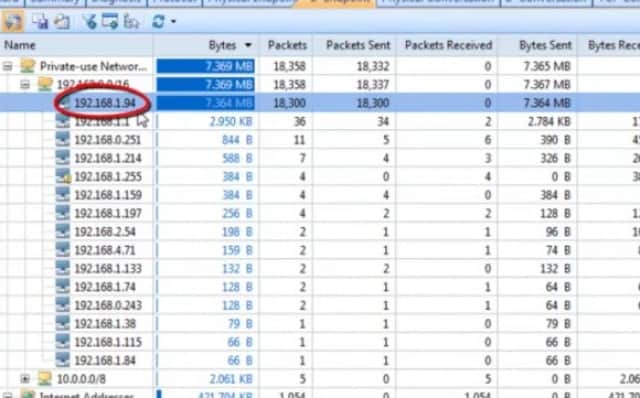The width and height of the screenshot is (640, 398).
Task: Click the "844 B" bytes cell
Action: 237,140
